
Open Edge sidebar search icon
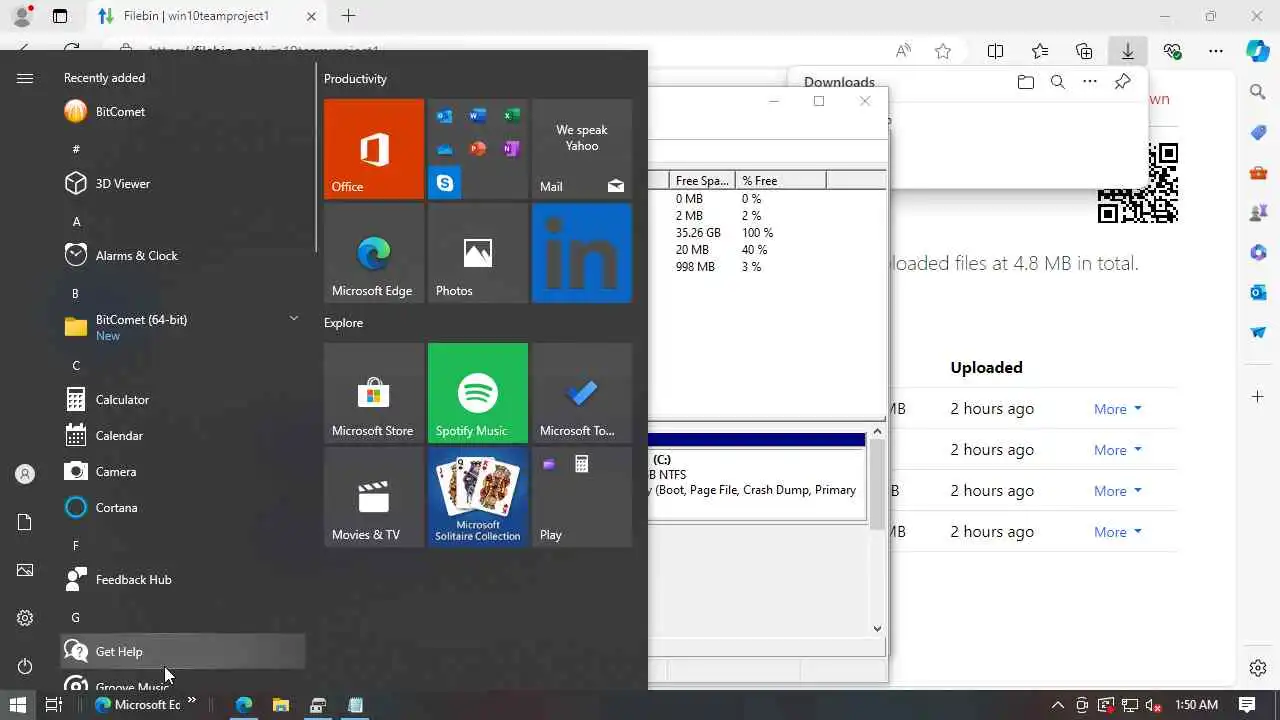[1258, 92]
